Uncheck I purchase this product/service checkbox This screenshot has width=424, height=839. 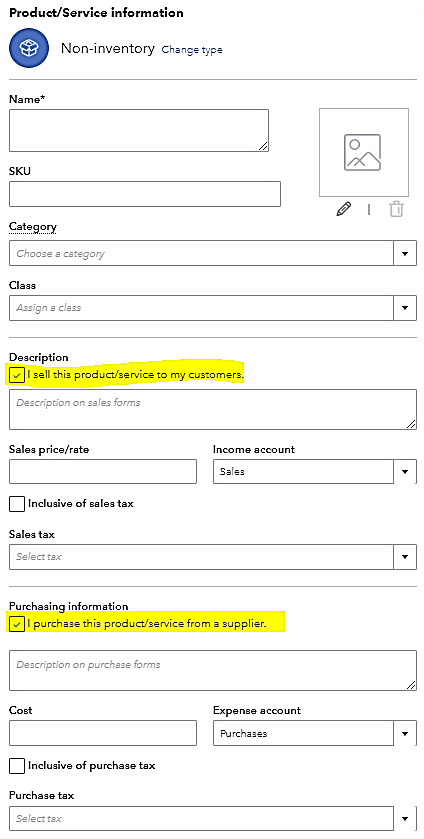17,624
